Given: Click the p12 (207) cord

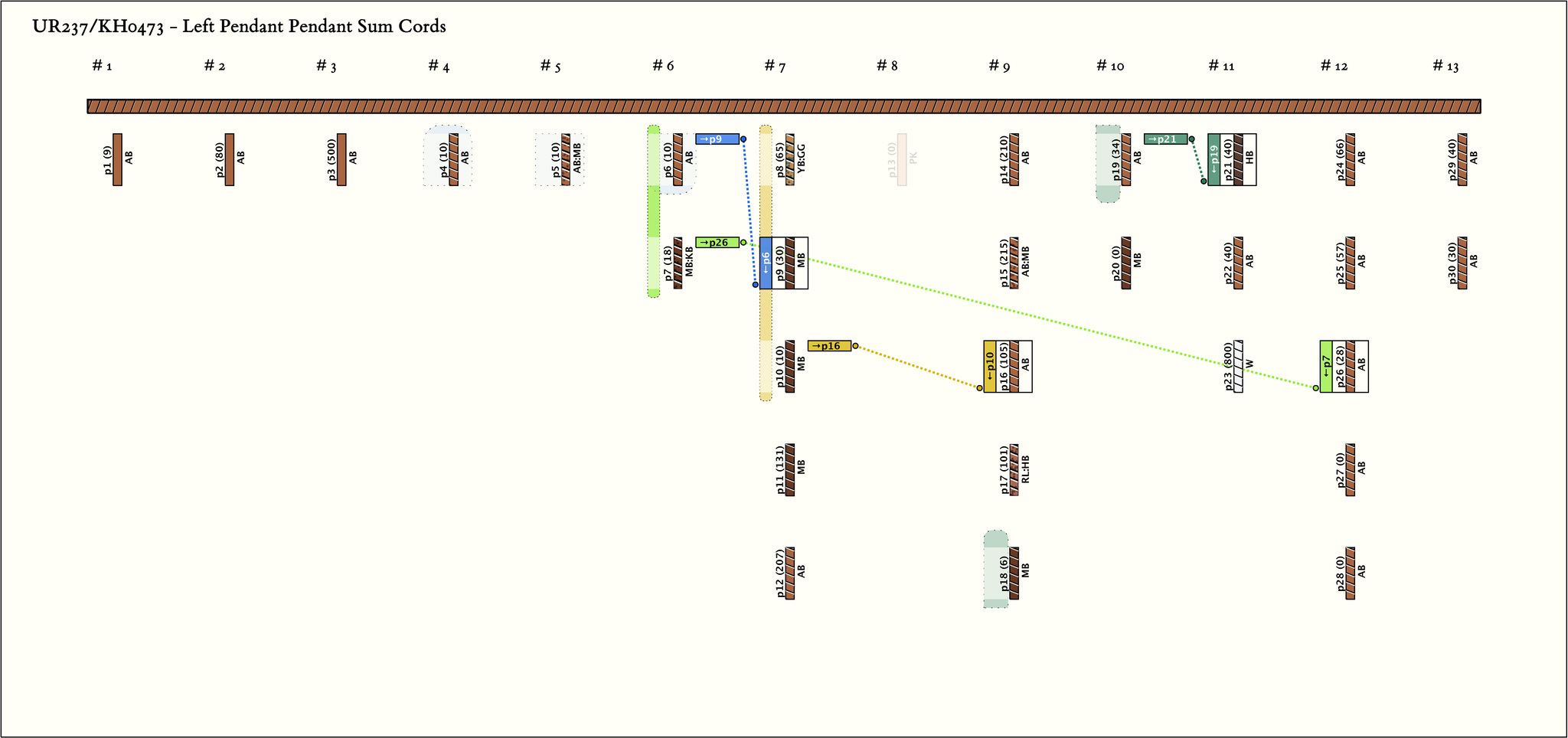Looking at the screenshot, I should [x=790, y=573].
